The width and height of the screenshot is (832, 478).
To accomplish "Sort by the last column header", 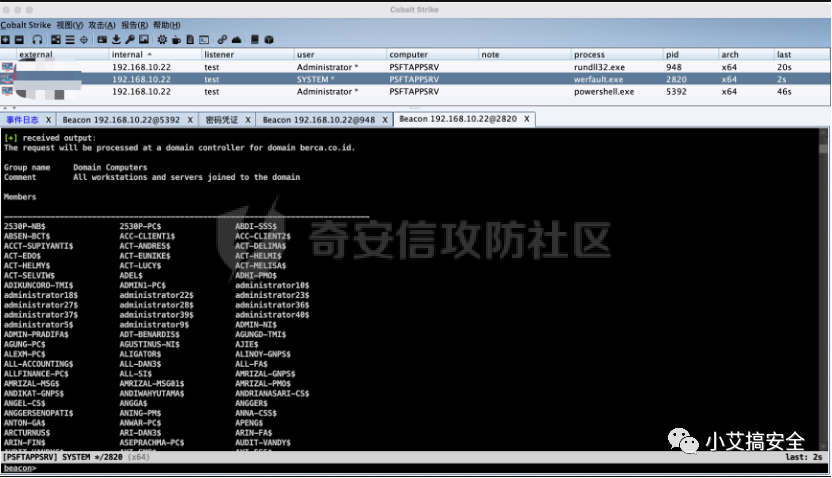I will tap(802, 54).
